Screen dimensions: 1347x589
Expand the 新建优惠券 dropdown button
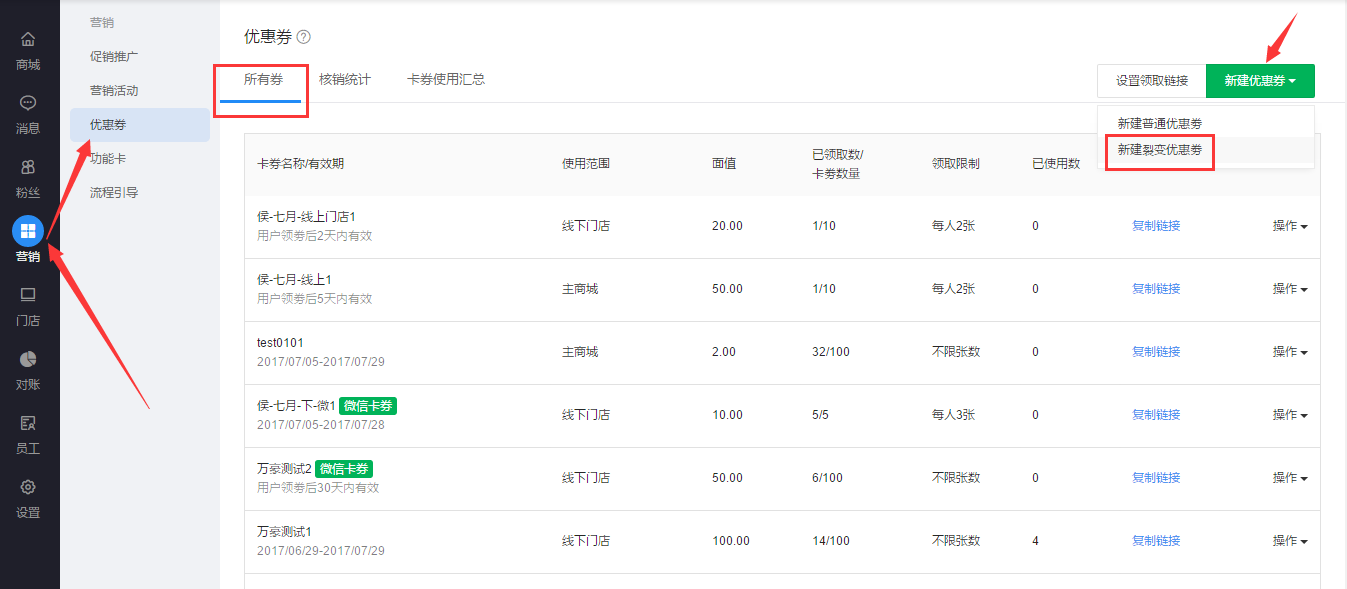pos(1260,81)
